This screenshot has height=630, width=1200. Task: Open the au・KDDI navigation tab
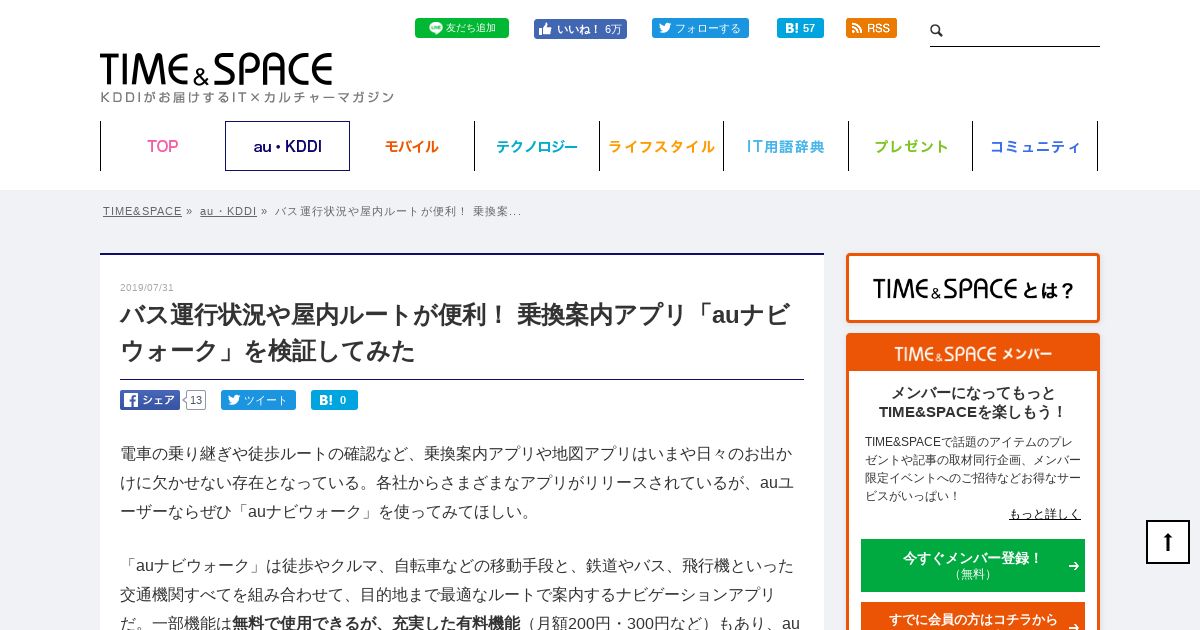click(287, 146)
